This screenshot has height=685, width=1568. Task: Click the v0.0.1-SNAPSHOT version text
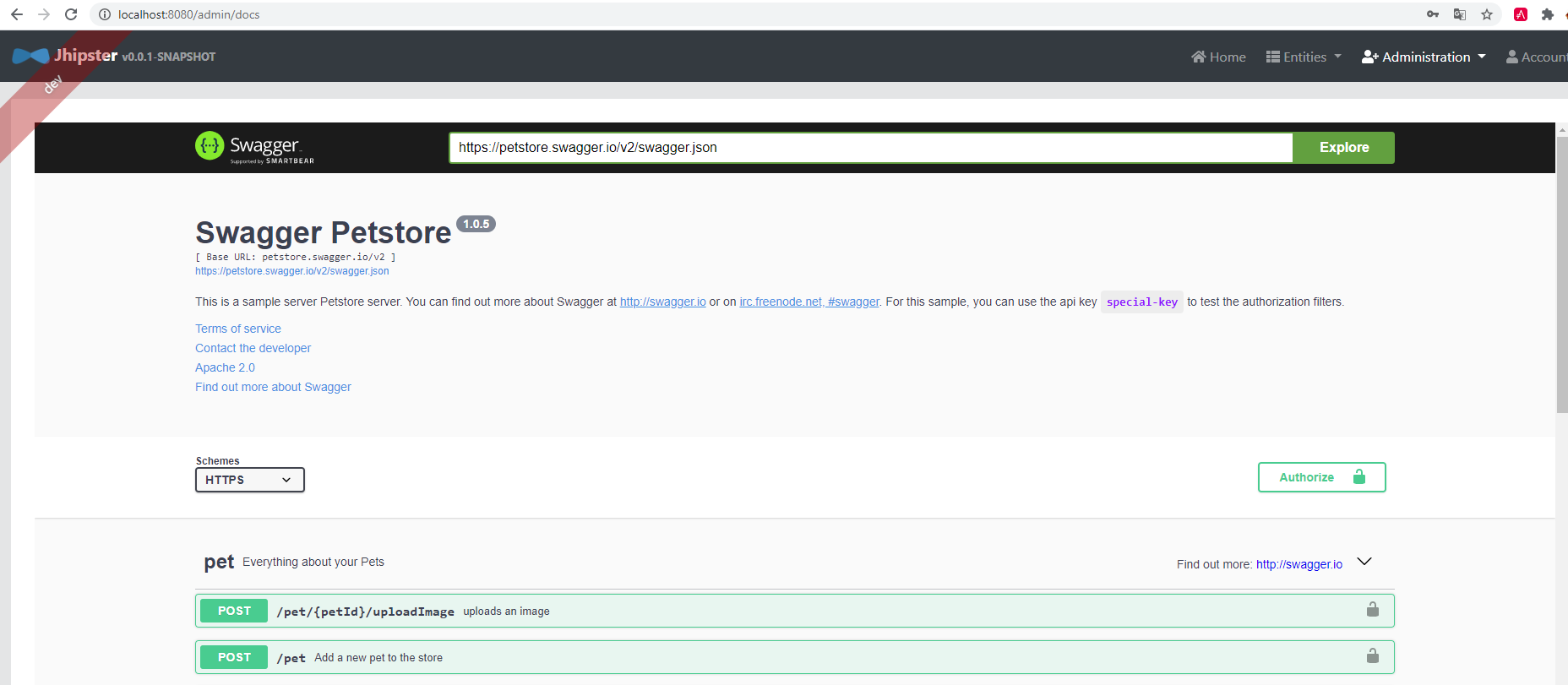click(x=169, y=57)
